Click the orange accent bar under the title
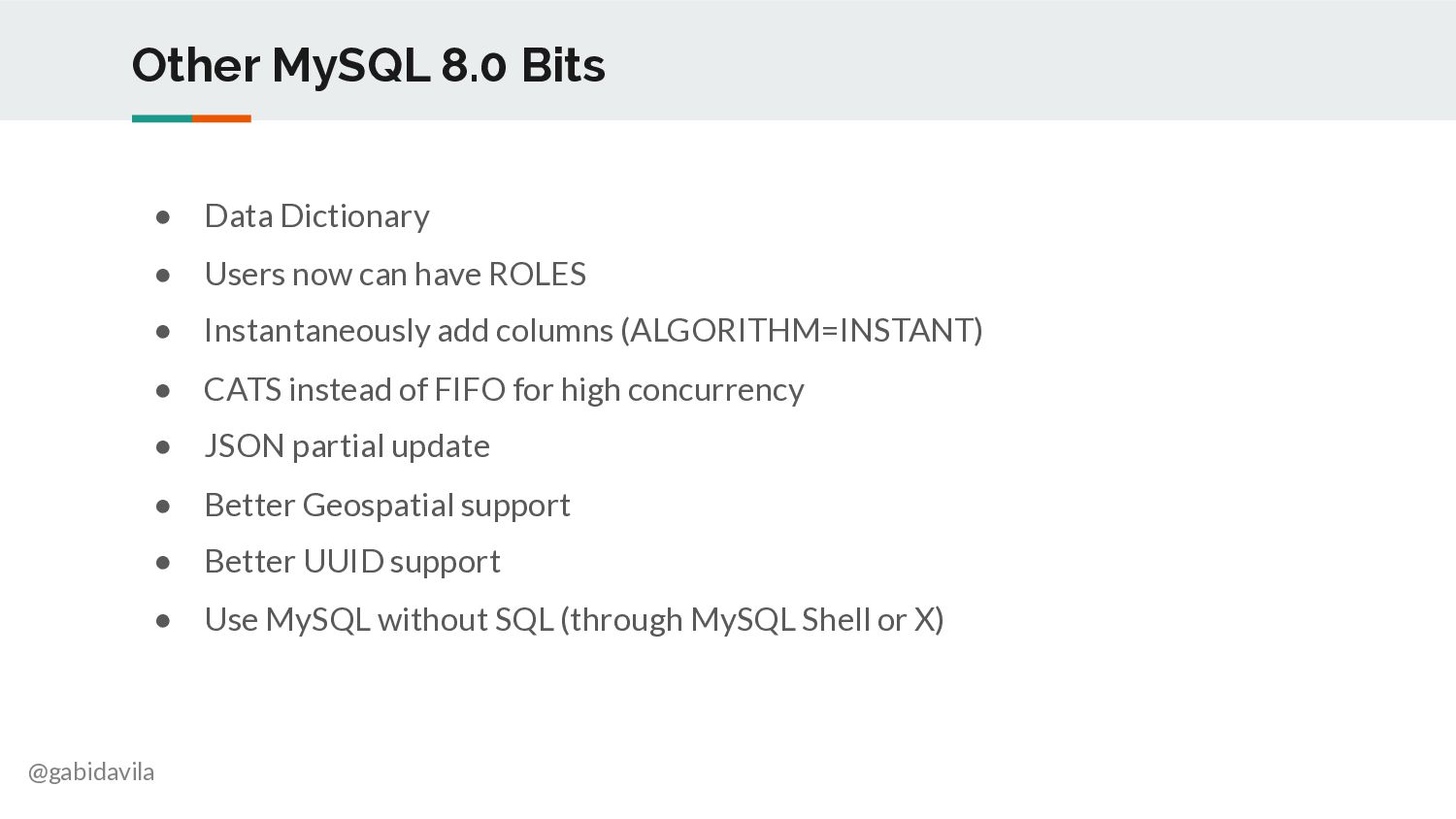Viewport: 1456px width, 819px height. coord(221,118)
